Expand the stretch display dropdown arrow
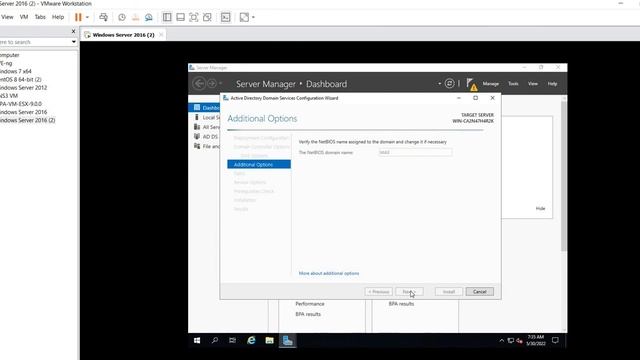Screen dimensions: 640x360 click(253, 17)
